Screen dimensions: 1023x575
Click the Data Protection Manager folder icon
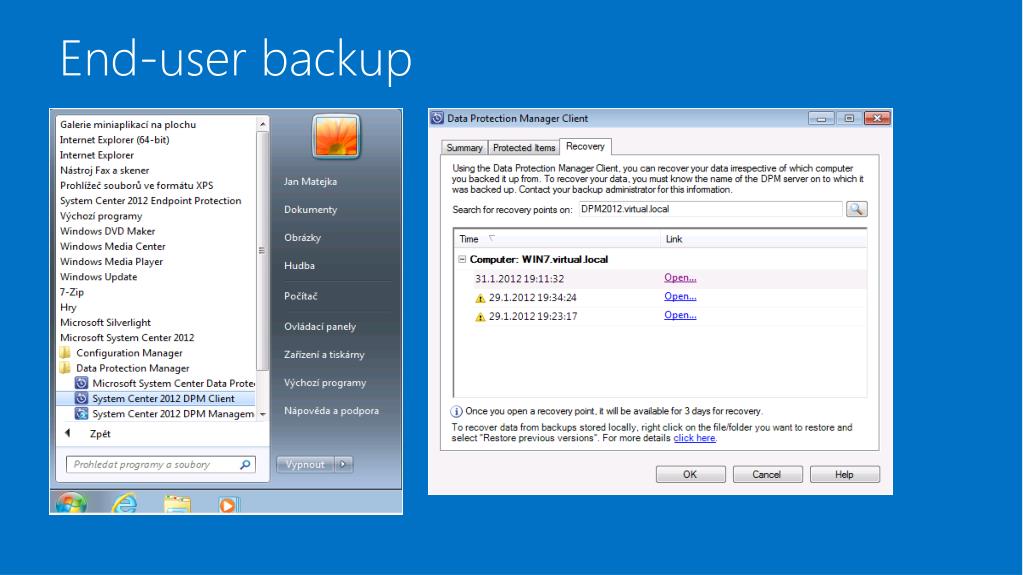click(65, 368)
